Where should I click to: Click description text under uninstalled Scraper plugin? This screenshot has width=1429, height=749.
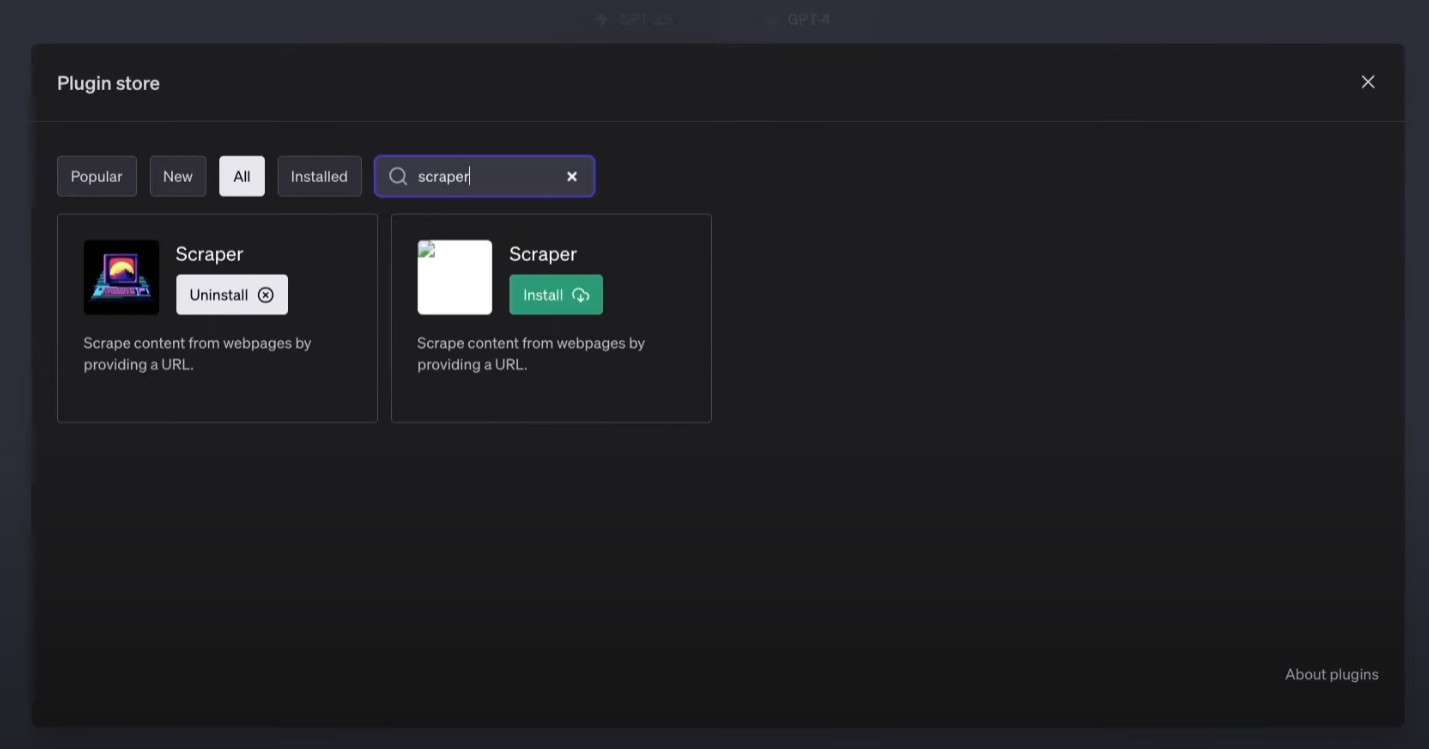pos(531,354)
